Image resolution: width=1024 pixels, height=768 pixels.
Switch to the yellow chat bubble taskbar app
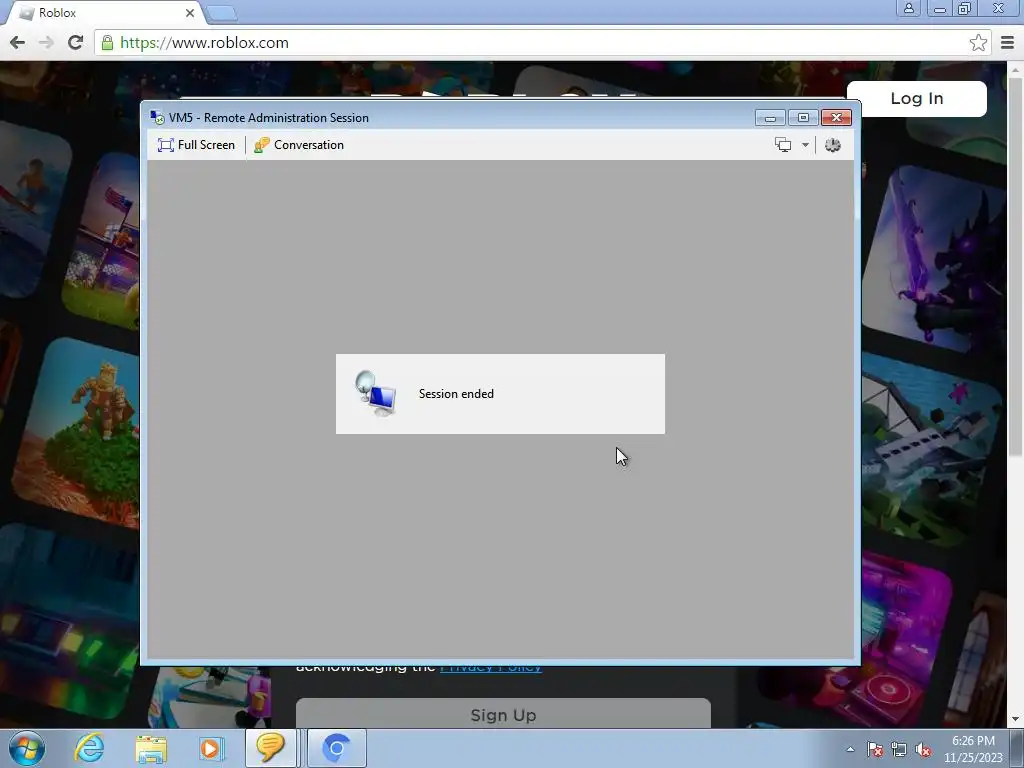270,748
